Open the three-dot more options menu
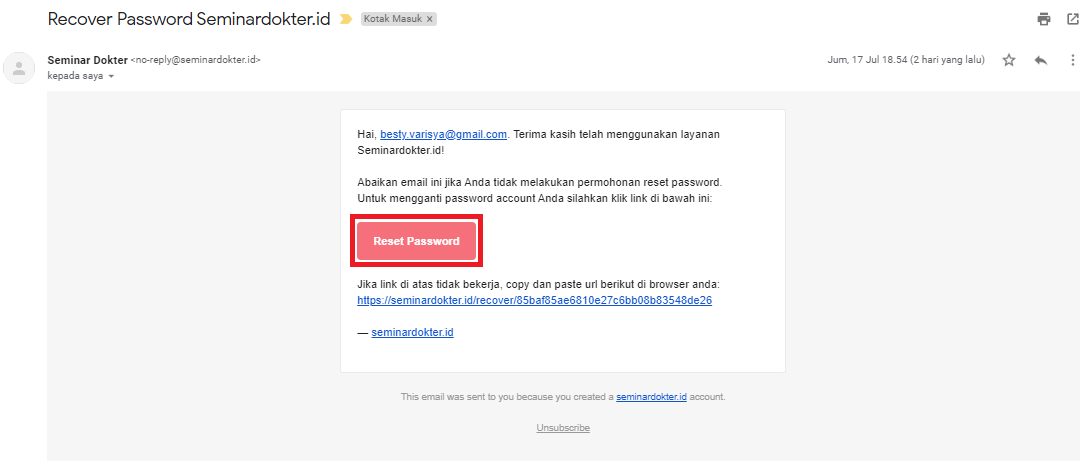Viewport: 1085px width, 461px height. 1072,60
